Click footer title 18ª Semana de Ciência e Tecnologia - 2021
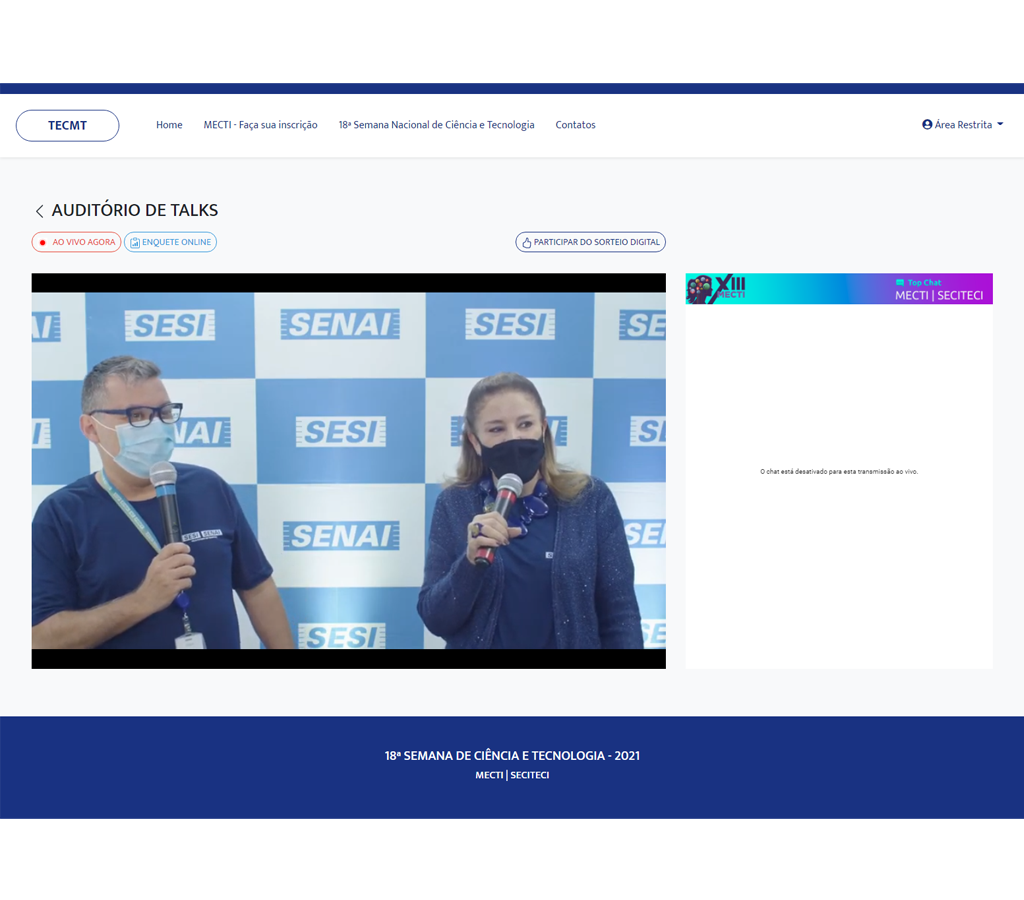The height and width of the screenshot is (900, 1024). point(512,756)
